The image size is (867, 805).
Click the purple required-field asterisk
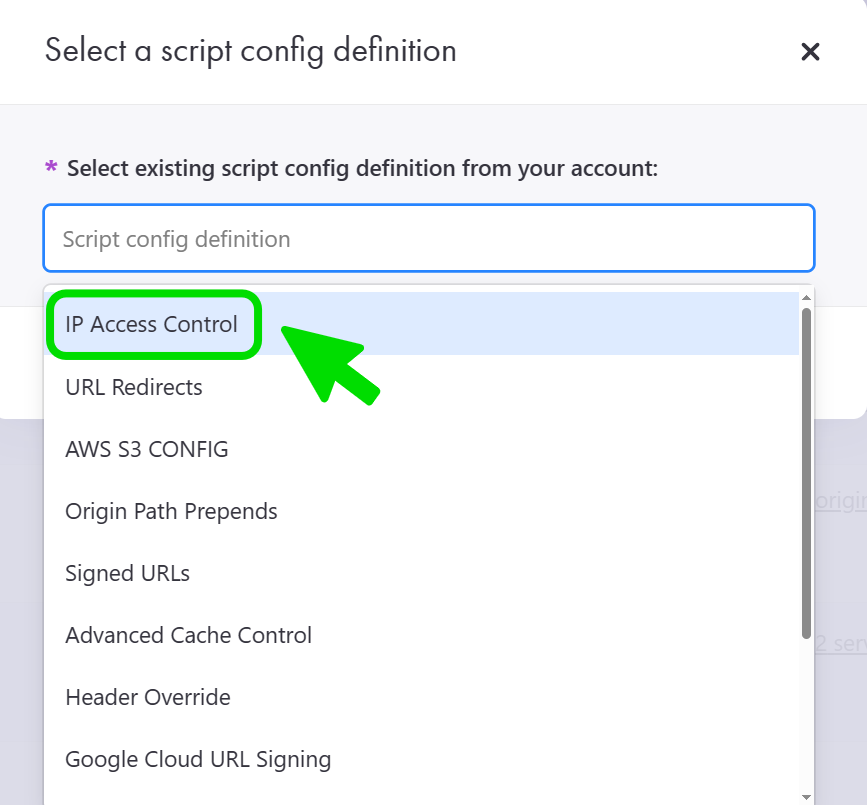point(51,167)
